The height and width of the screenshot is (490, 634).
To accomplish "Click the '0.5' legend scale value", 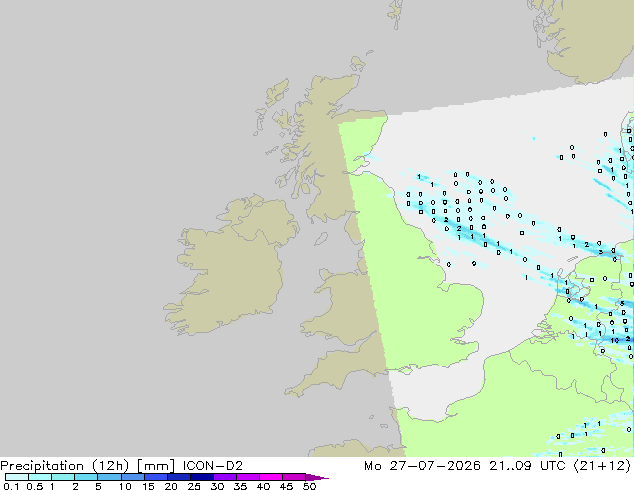I will pos(35,486).
